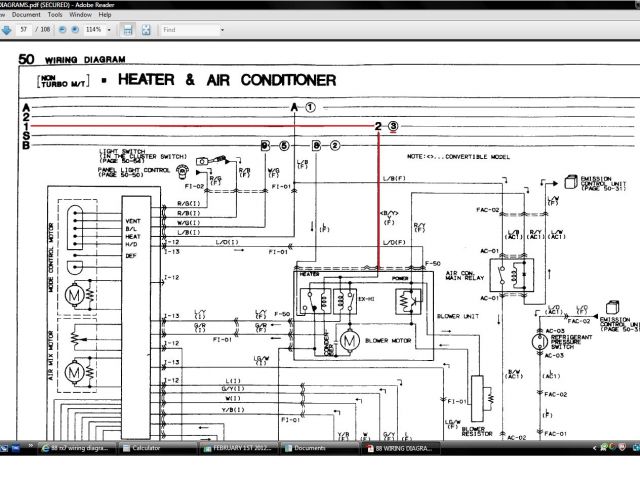The height and width of the screenshot is (480, 640).
Task: Switch to FEBRUARY 1ST 2012 taskbar window
Action: [x=238, y=448]
